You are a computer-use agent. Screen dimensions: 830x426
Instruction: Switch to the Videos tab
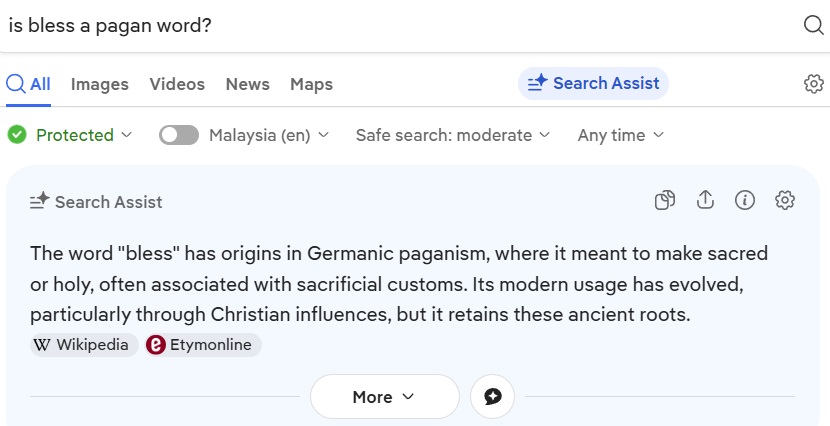(177, 84)
